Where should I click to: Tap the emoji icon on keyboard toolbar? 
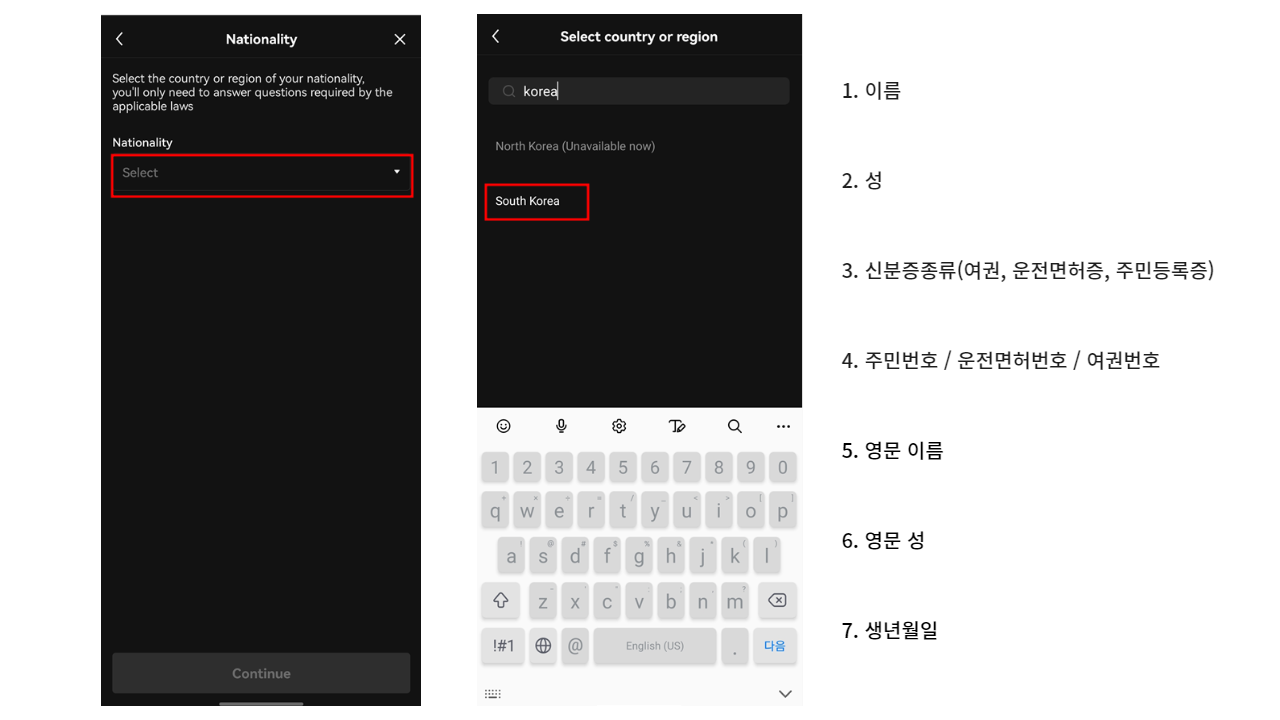pyautogui.click(x=503, y=426)
